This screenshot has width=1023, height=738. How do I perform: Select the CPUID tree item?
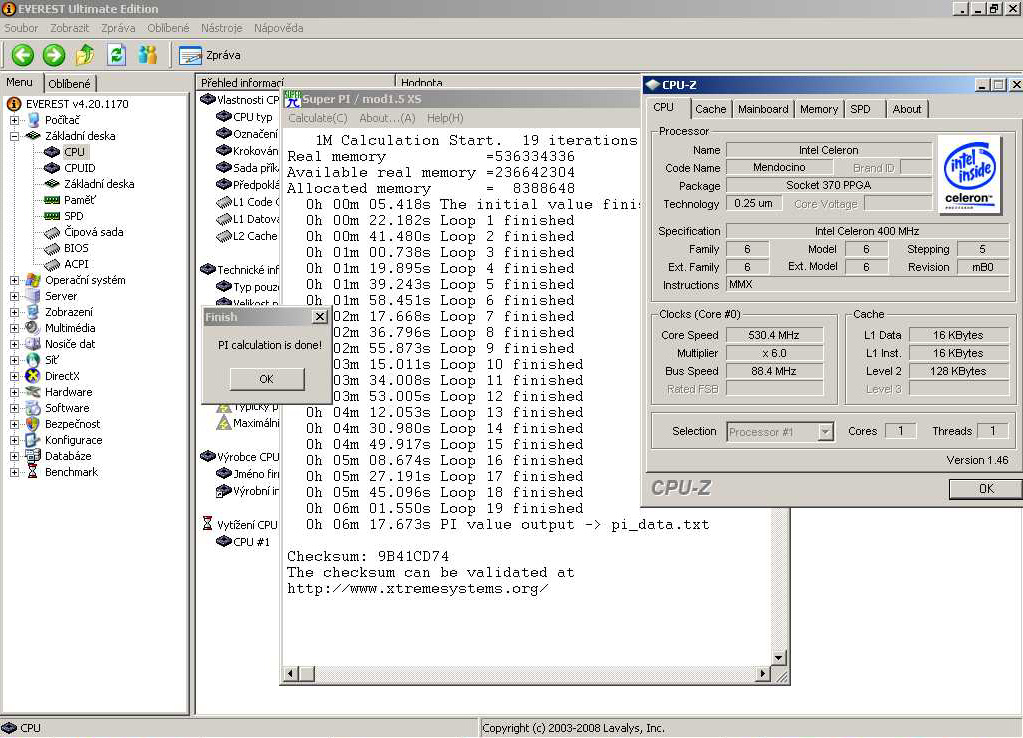tap(80, 168)
